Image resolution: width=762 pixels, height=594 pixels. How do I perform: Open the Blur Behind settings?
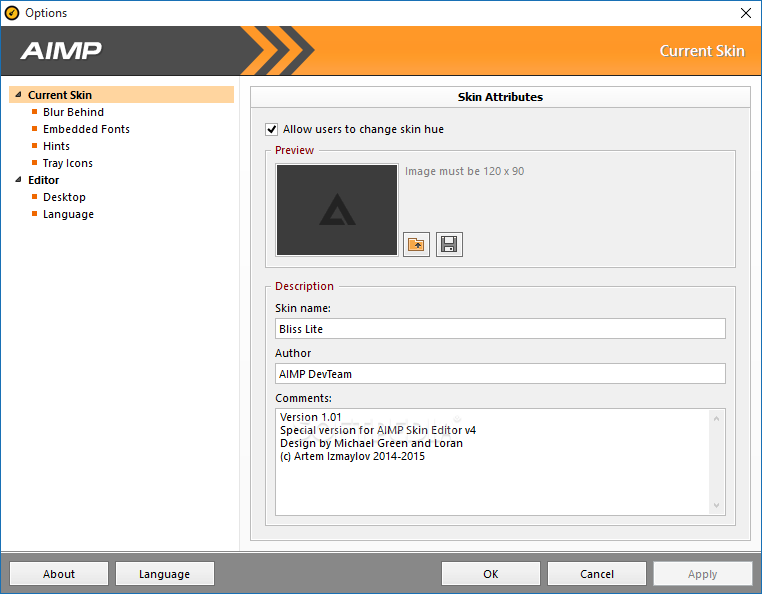pyautogui.click(x=73, y=112)
